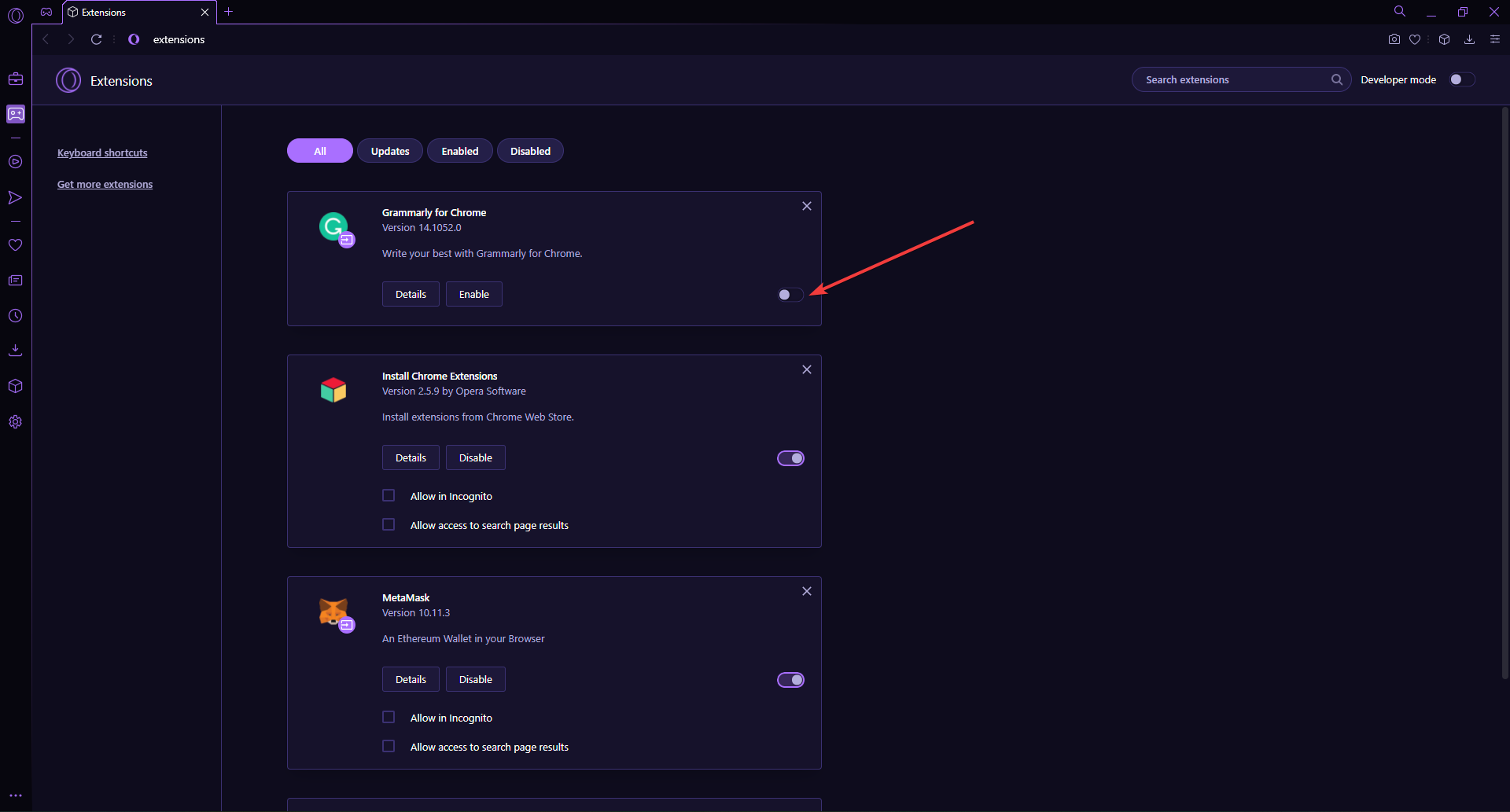Turn off MetaMask toggle switch

790,680
